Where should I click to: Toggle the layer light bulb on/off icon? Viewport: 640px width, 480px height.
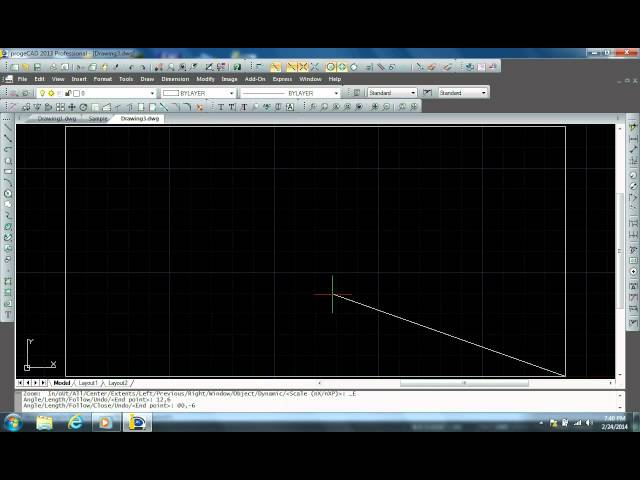(x=42, y=93)
